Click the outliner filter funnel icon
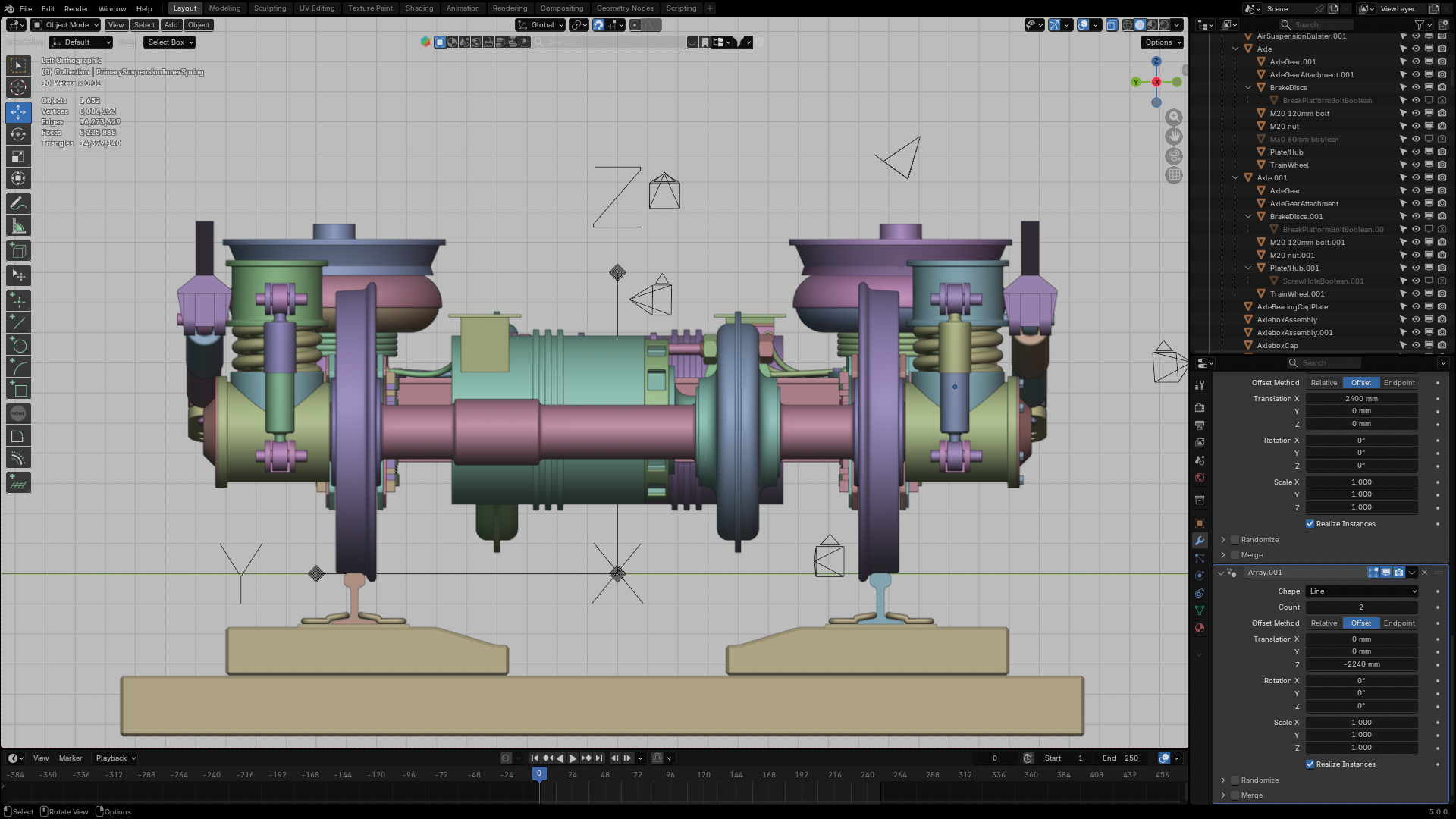This screenshot has width=1456, height=819. click(x=1420, y=25)
